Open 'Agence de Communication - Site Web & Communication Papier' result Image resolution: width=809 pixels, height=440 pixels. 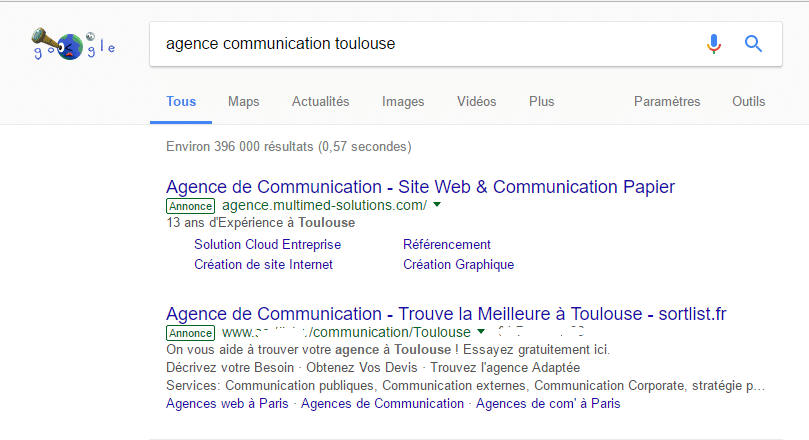pos(420,187)
